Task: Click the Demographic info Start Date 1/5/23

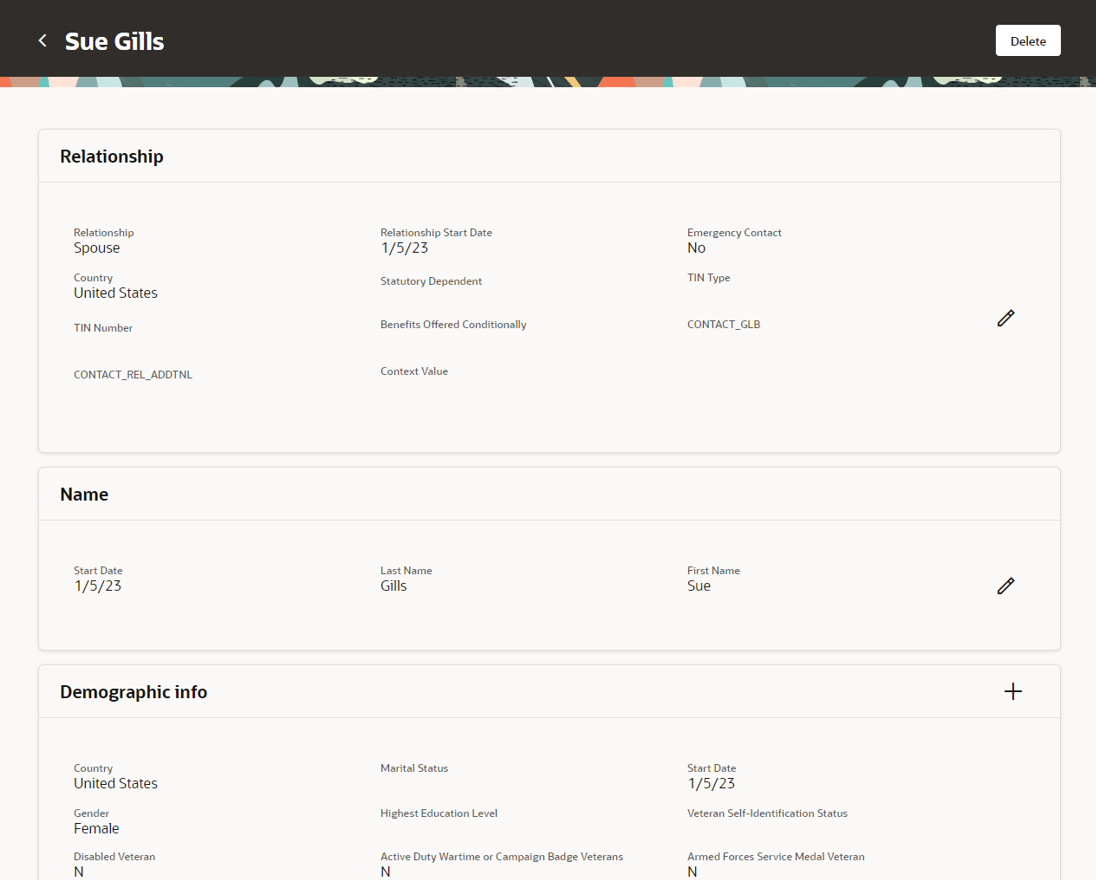Action: [x=711, y=784]
